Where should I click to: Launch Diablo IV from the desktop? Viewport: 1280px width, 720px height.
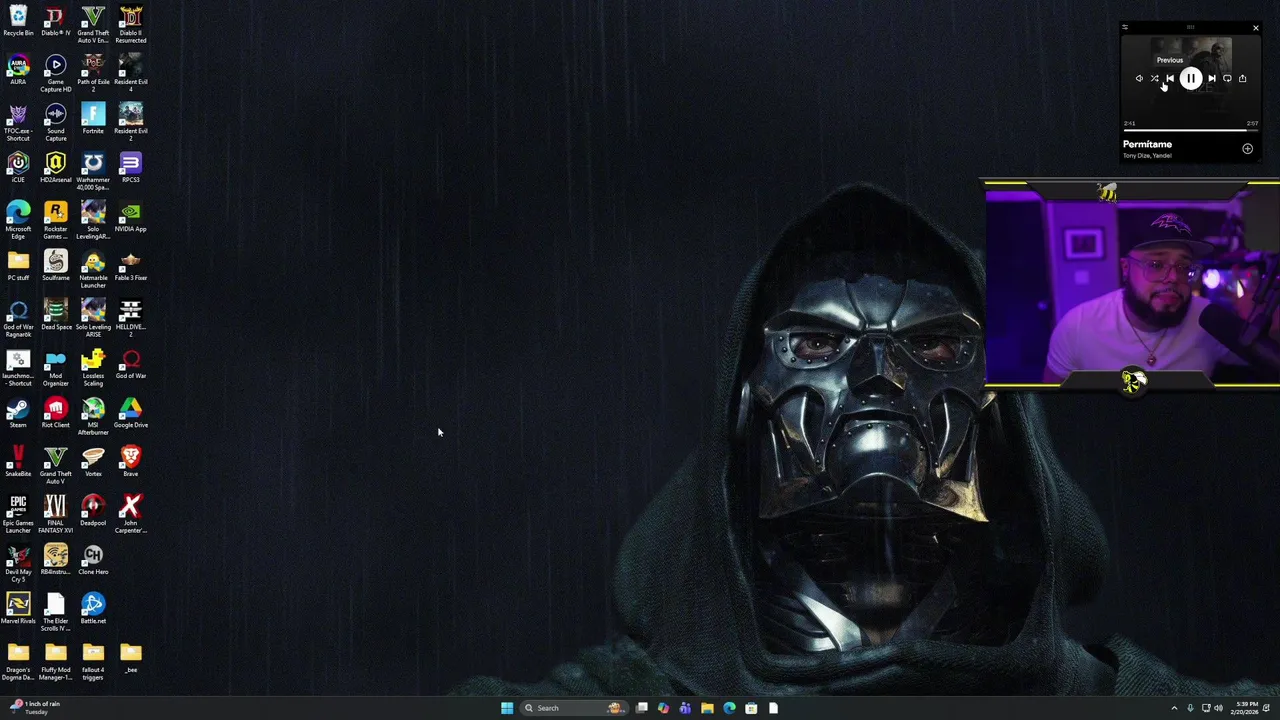(55, 21)
